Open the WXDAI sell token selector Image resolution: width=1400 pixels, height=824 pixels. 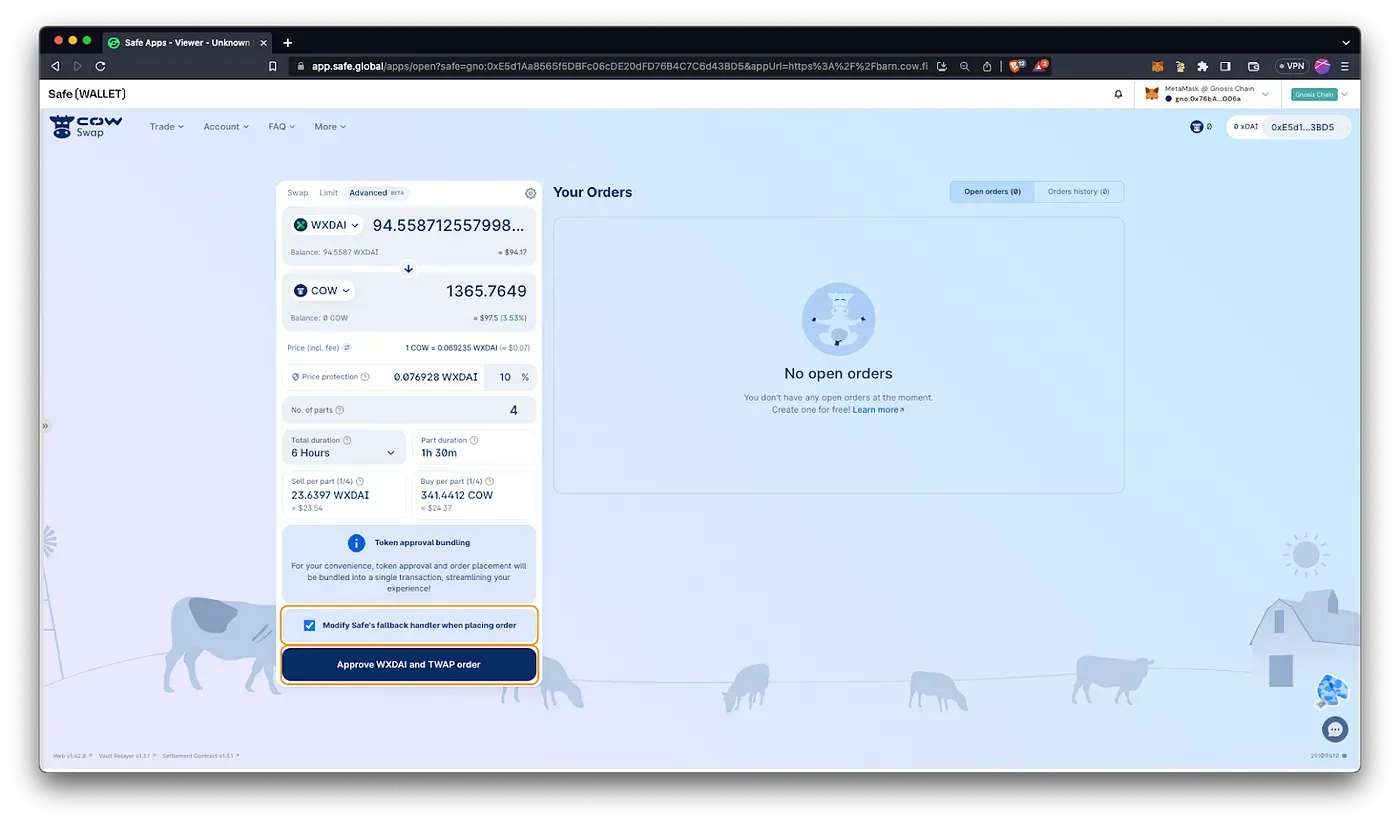326,225
